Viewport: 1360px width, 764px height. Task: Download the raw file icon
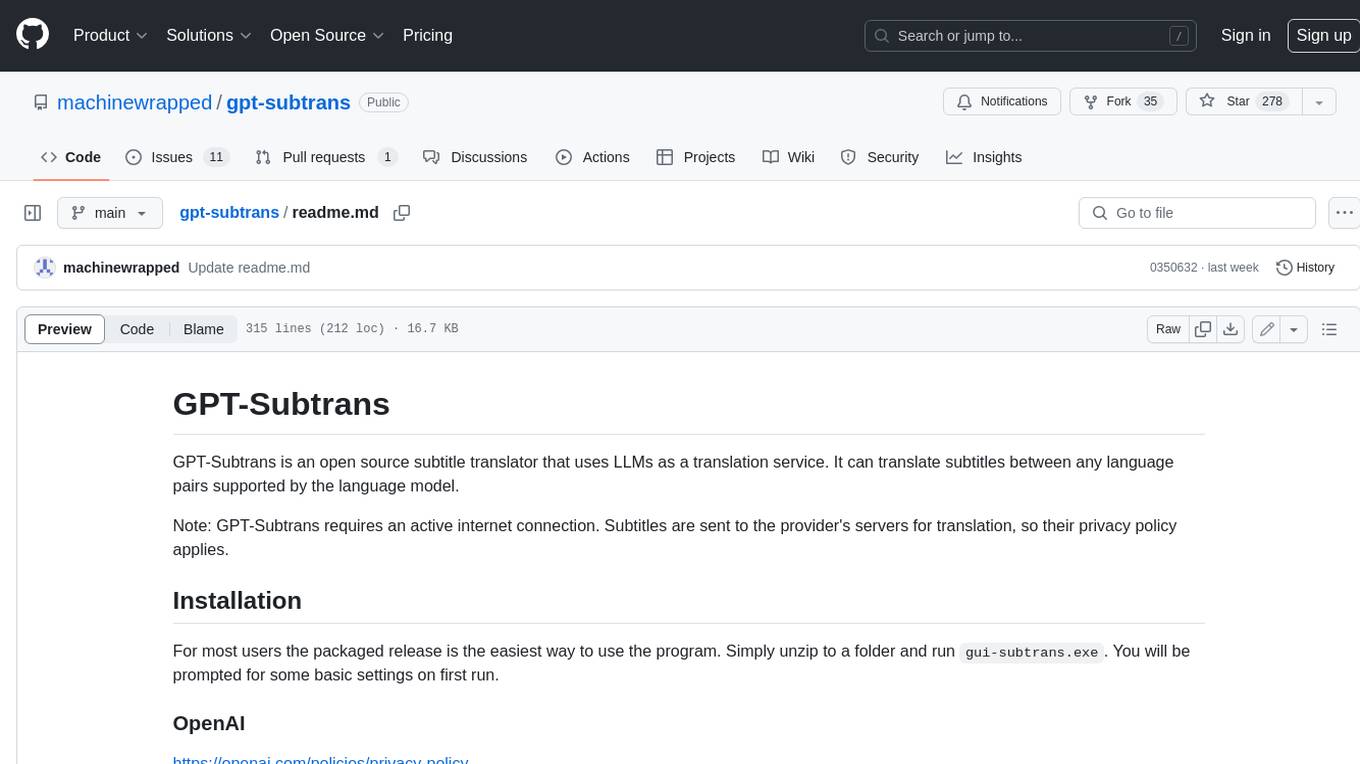1231,329
